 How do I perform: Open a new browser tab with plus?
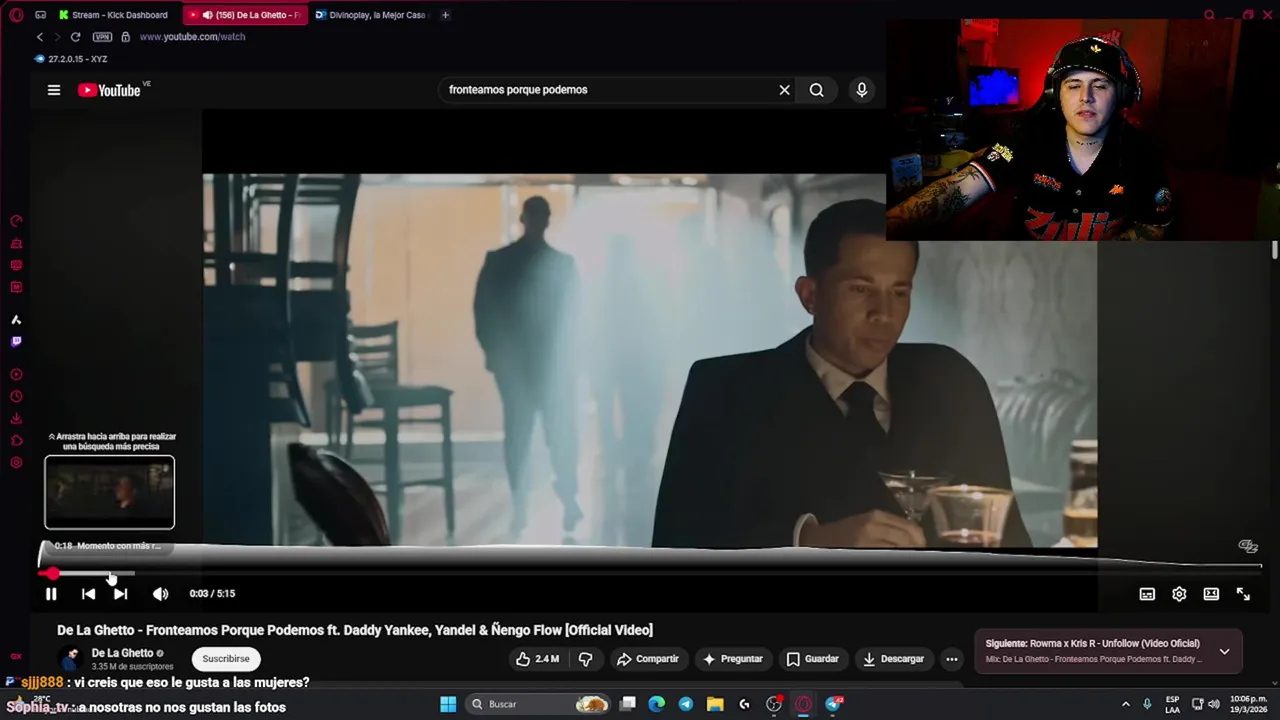445,15
